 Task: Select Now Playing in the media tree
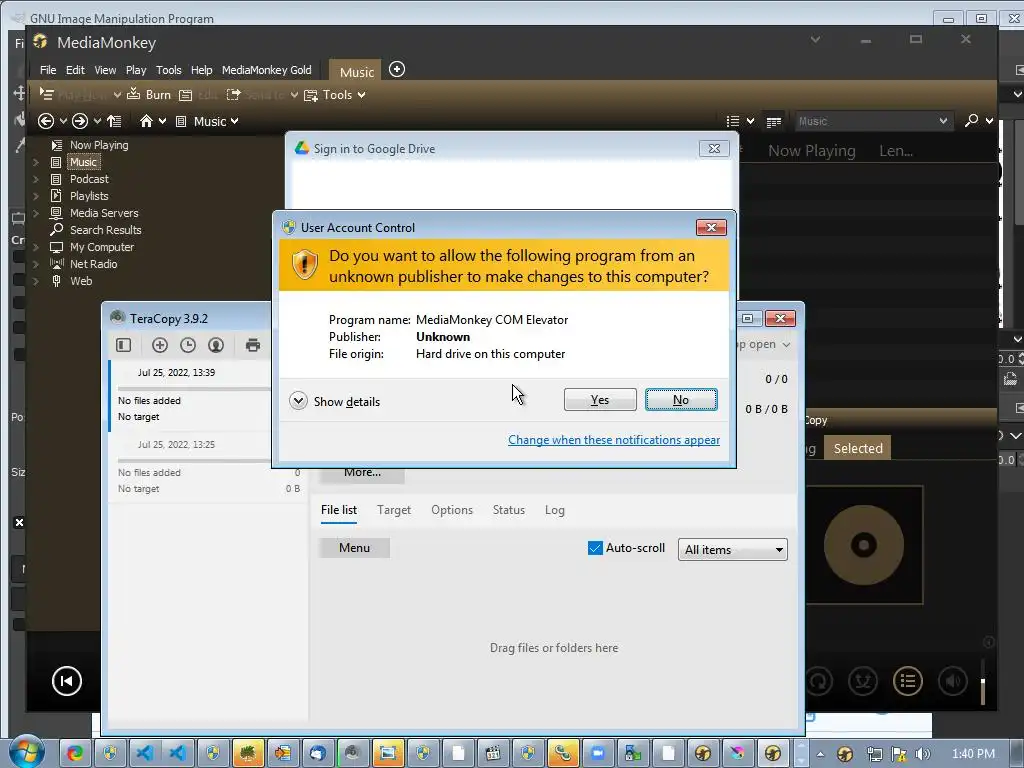(x=99, y=145)
